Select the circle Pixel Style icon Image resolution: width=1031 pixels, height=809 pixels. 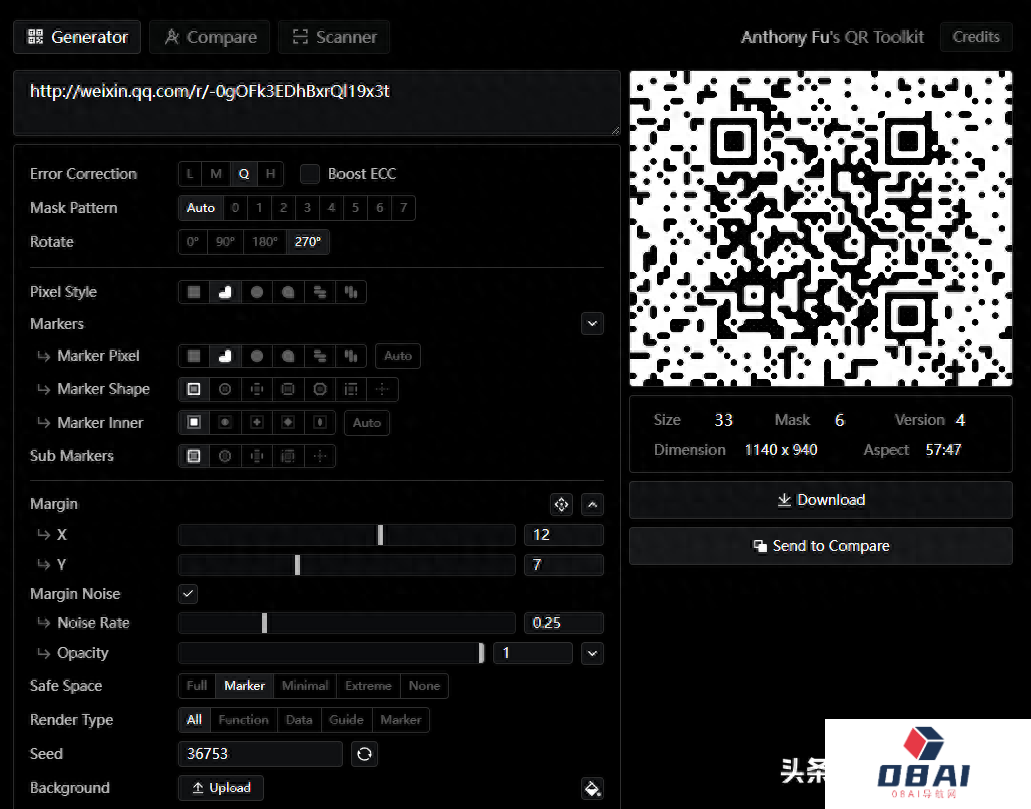click(x=257, y=292)
